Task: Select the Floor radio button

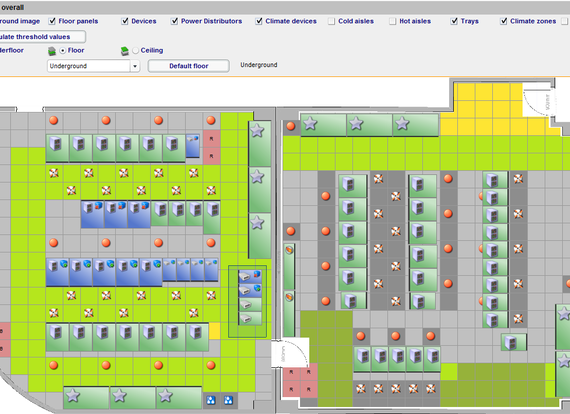Action: coord(63,51)
